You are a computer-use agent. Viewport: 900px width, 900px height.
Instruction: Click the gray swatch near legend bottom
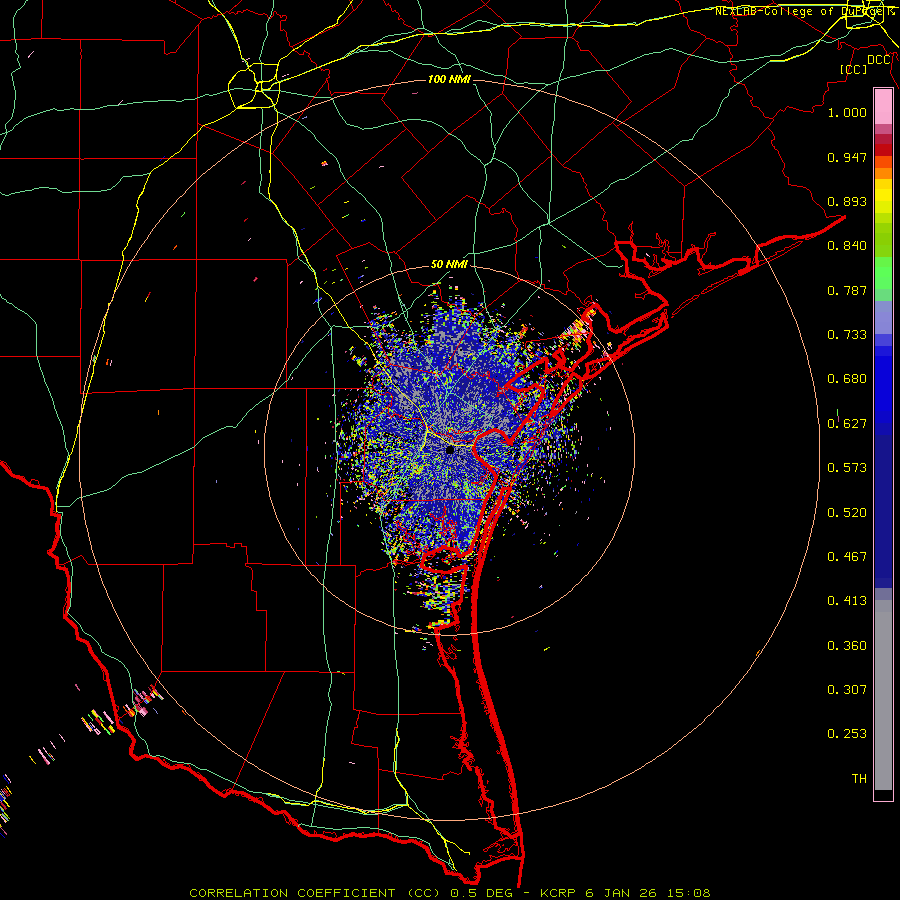[883, 695]
